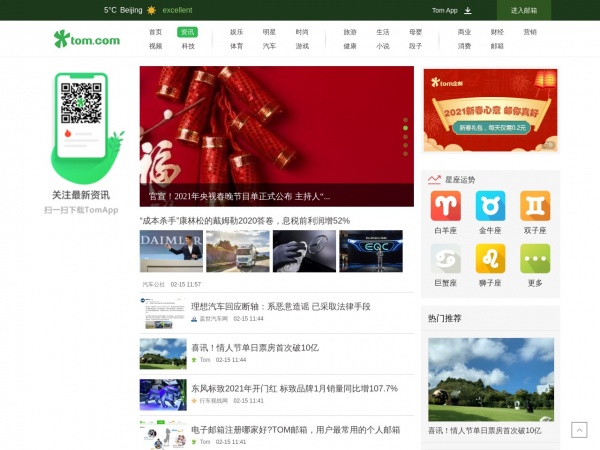Viewport: 600px width, 450px height.
Task: Open the 视频 video nav item
Action: coord(155,46)
